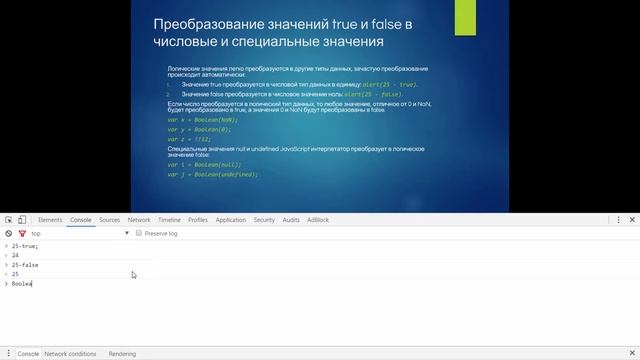Open the Network conditions drawer tab

(70, 354)
